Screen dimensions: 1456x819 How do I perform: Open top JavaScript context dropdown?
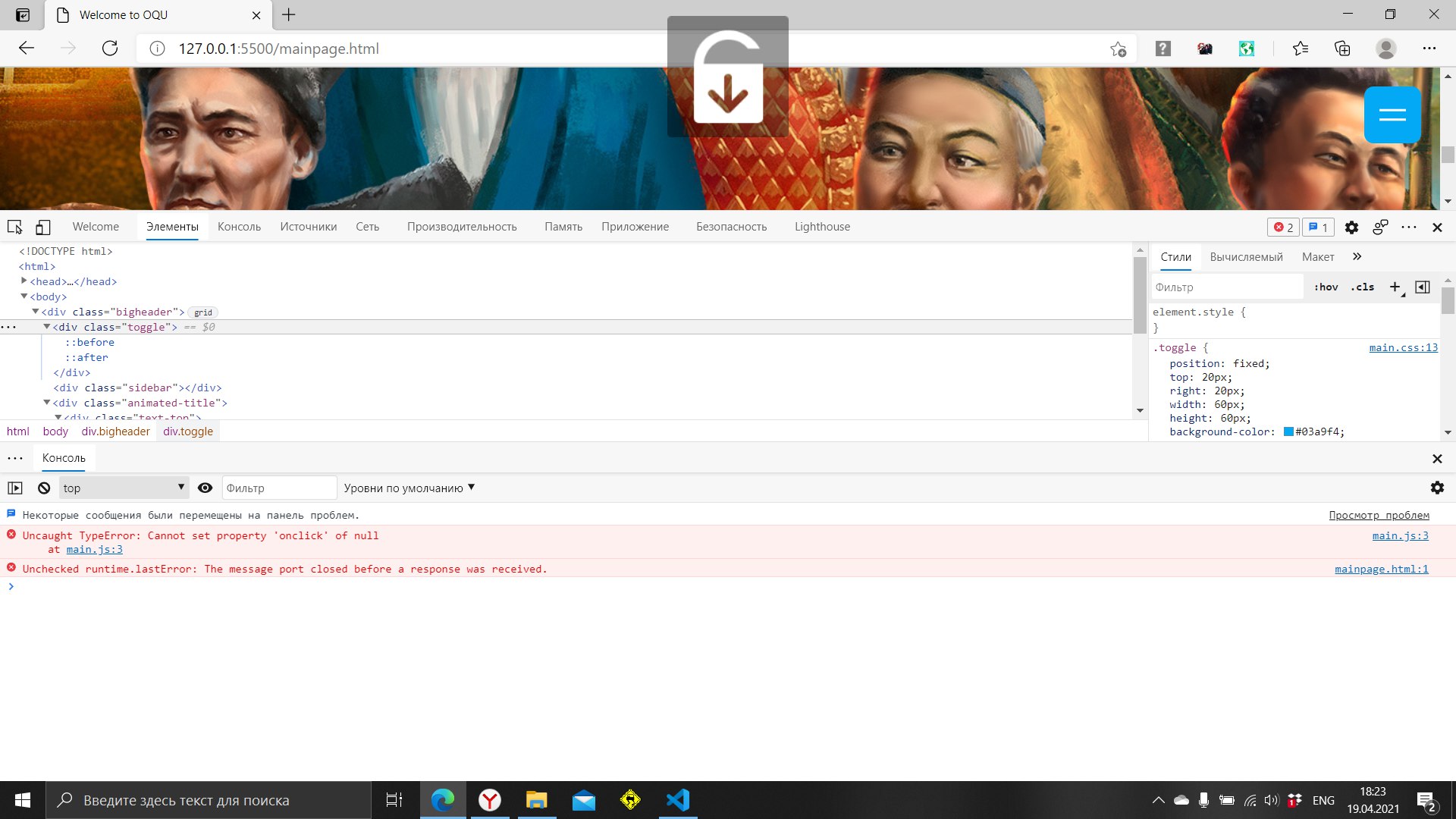pyautogui.click(x=124, y=488)
